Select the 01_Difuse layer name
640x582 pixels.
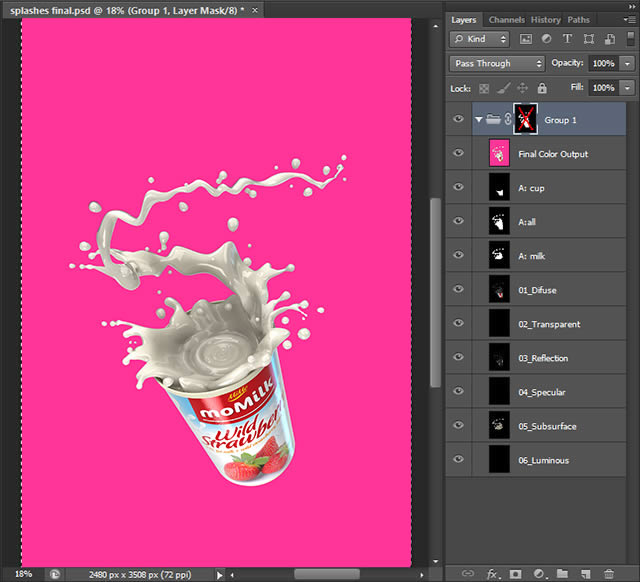[537, 290]
